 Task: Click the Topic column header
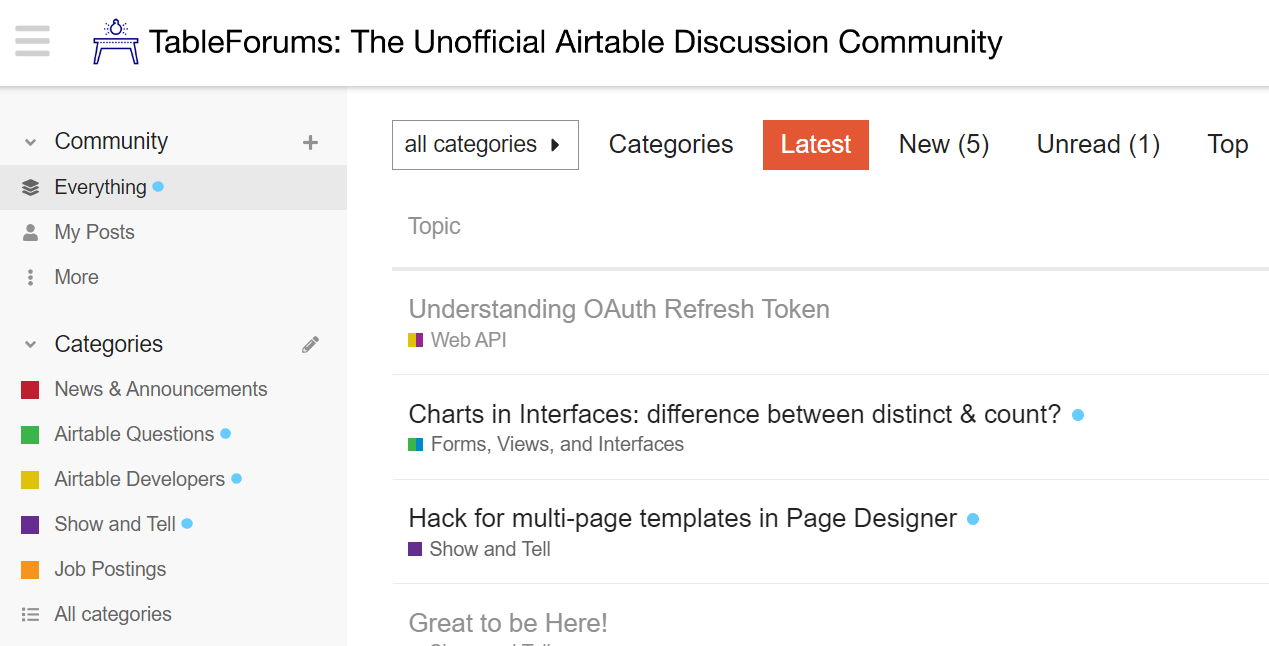coord(434,226)
